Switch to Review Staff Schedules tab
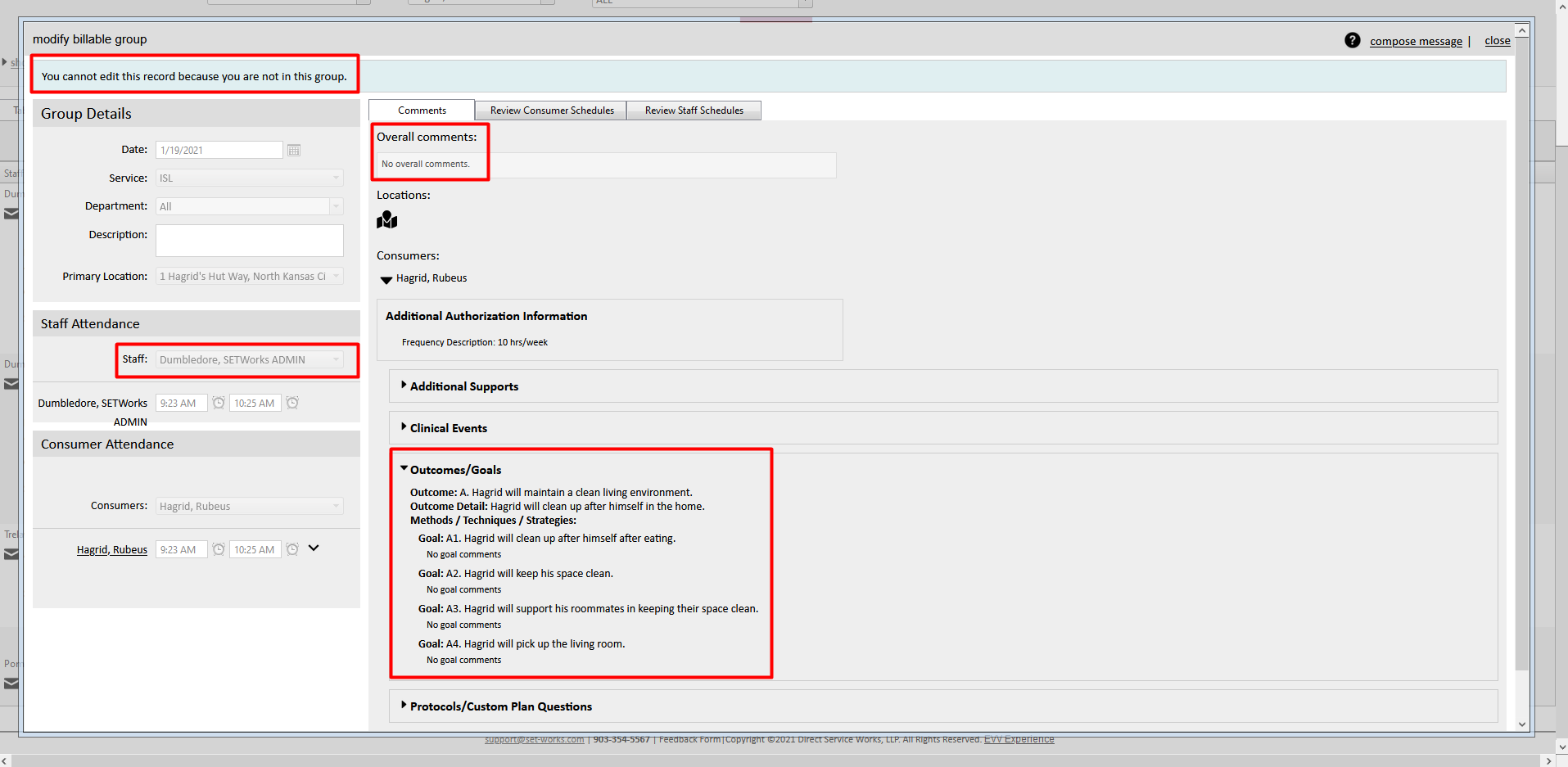Viewport: 1568px width, 767px height. click(x=694, y=111)
